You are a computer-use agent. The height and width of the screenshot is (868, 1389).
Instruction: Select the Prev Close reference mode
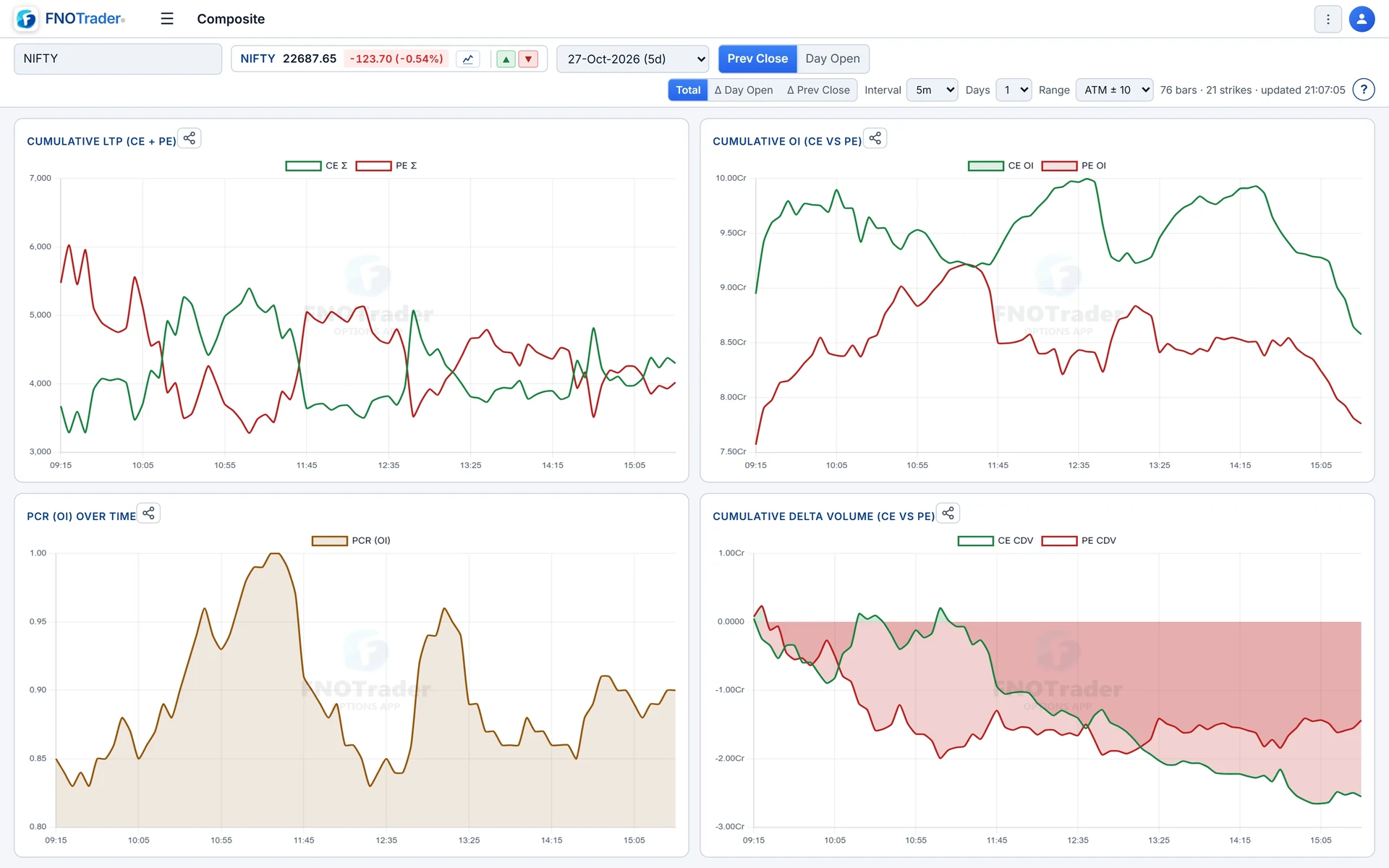tap(757, 59)
